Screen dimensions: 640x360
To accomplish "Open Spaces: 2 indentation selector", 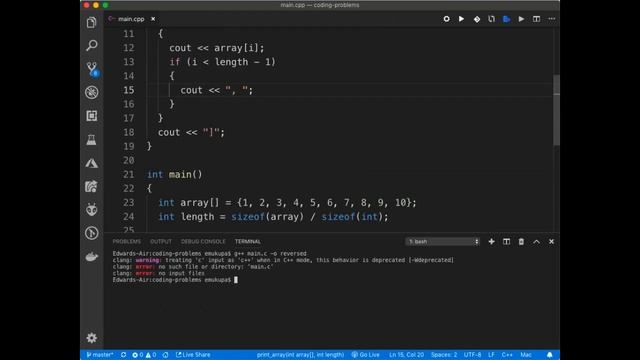I will pyautogui.click(x=444, y=355).
